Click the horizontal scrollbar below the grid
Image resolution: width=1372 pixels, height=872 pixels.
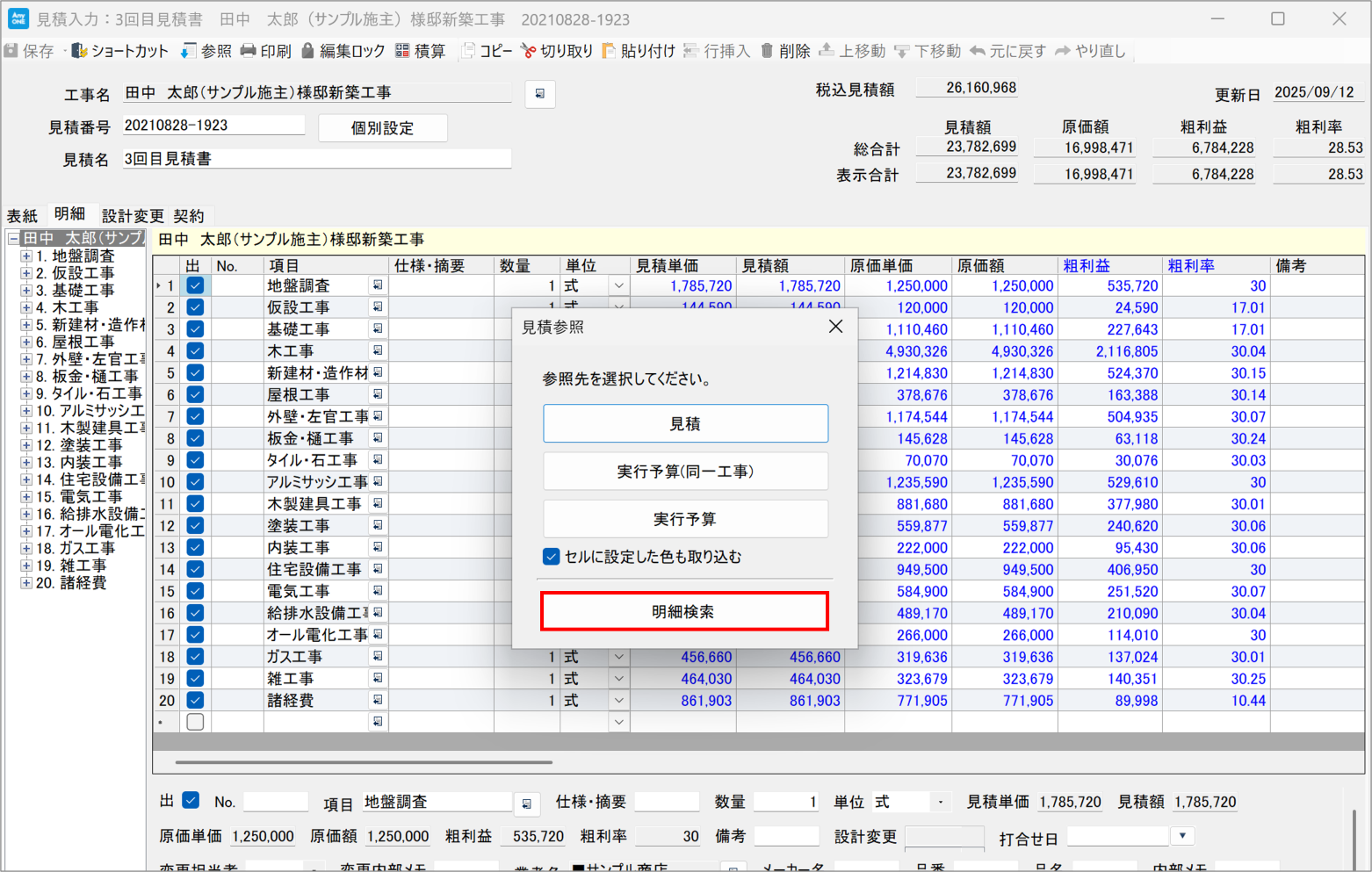pos(364,762)
